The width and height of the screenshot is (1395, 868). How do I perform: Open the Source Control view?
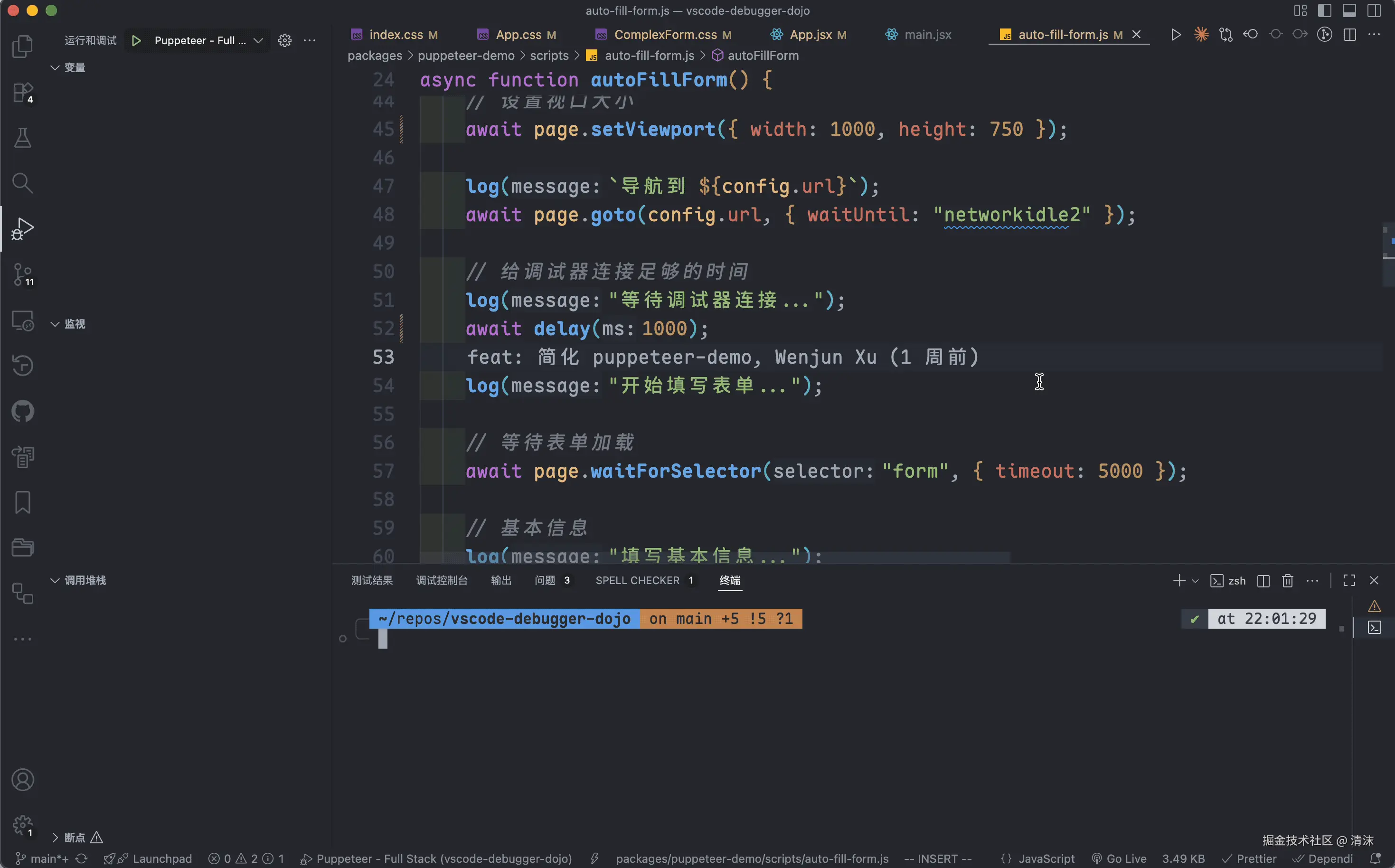22,274
